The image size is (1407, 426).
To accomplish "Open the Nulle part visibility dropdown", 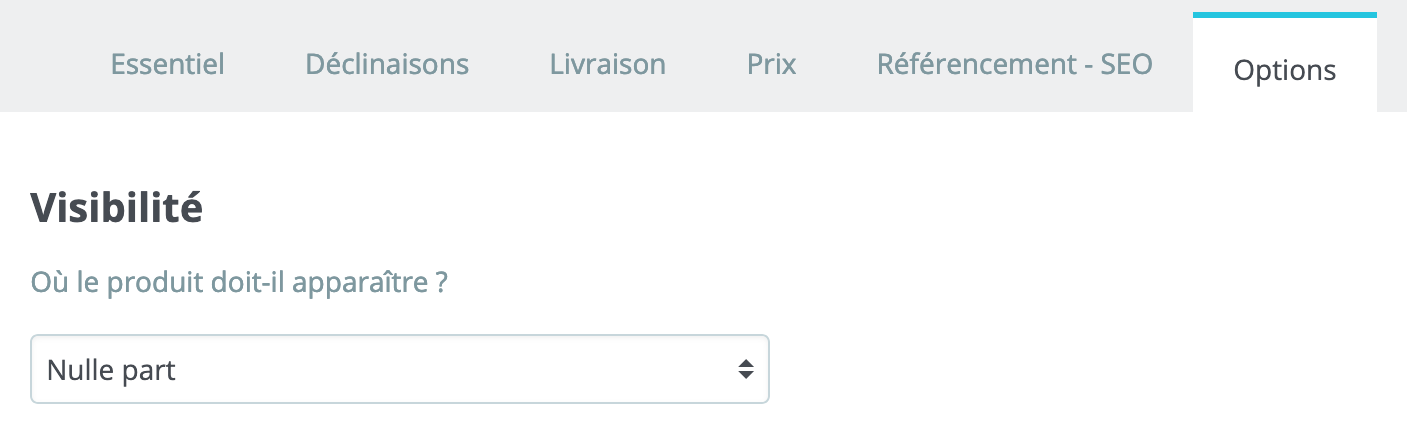I will click(x=400, y=369).
